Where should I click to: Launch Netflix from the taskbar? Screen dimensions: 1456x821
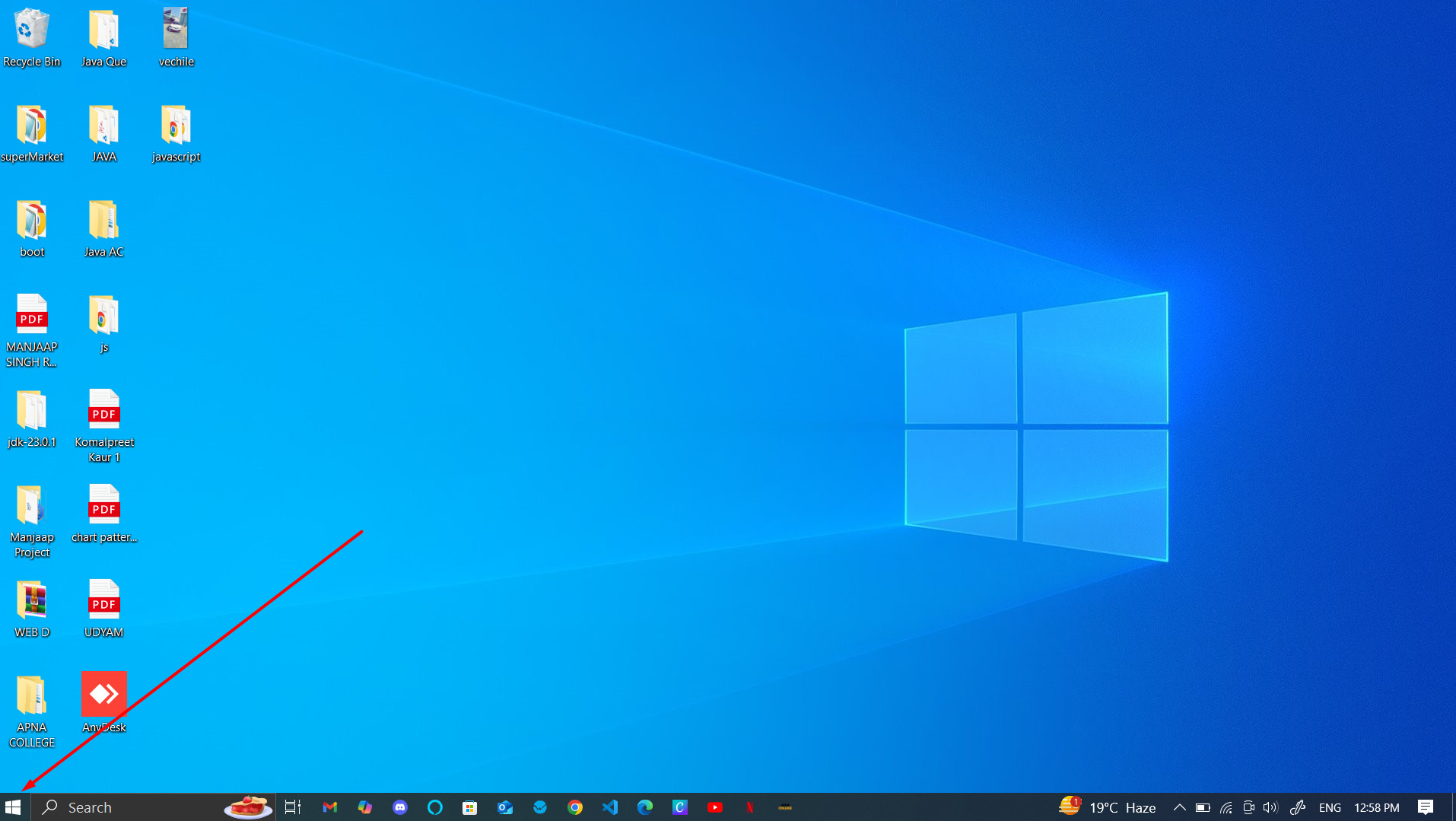tap(750, 807)
